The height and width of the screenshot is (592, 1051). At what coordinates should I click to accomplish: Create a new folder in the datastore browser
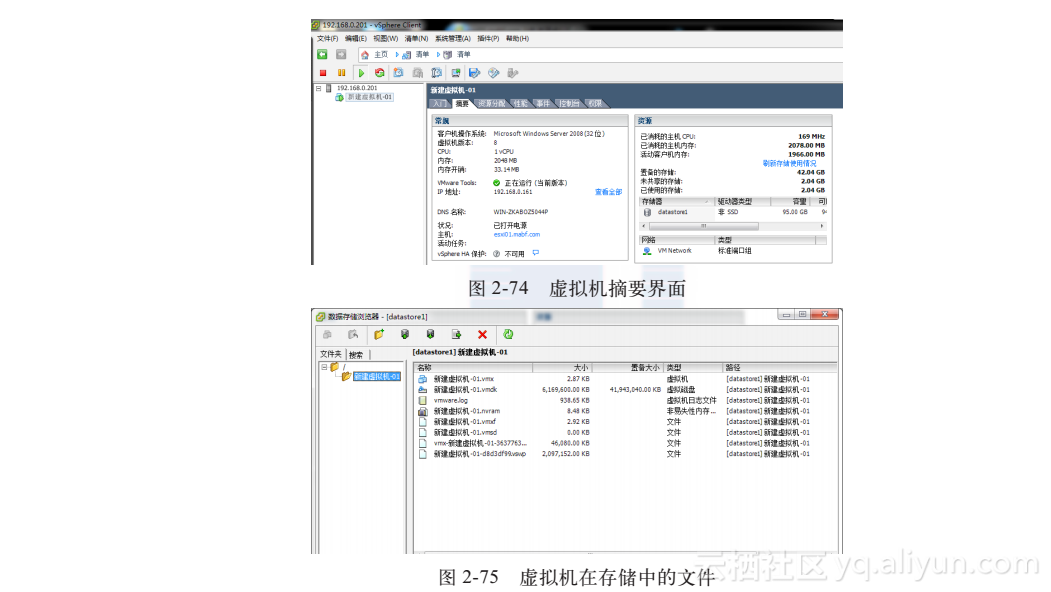tap(379, 334)
